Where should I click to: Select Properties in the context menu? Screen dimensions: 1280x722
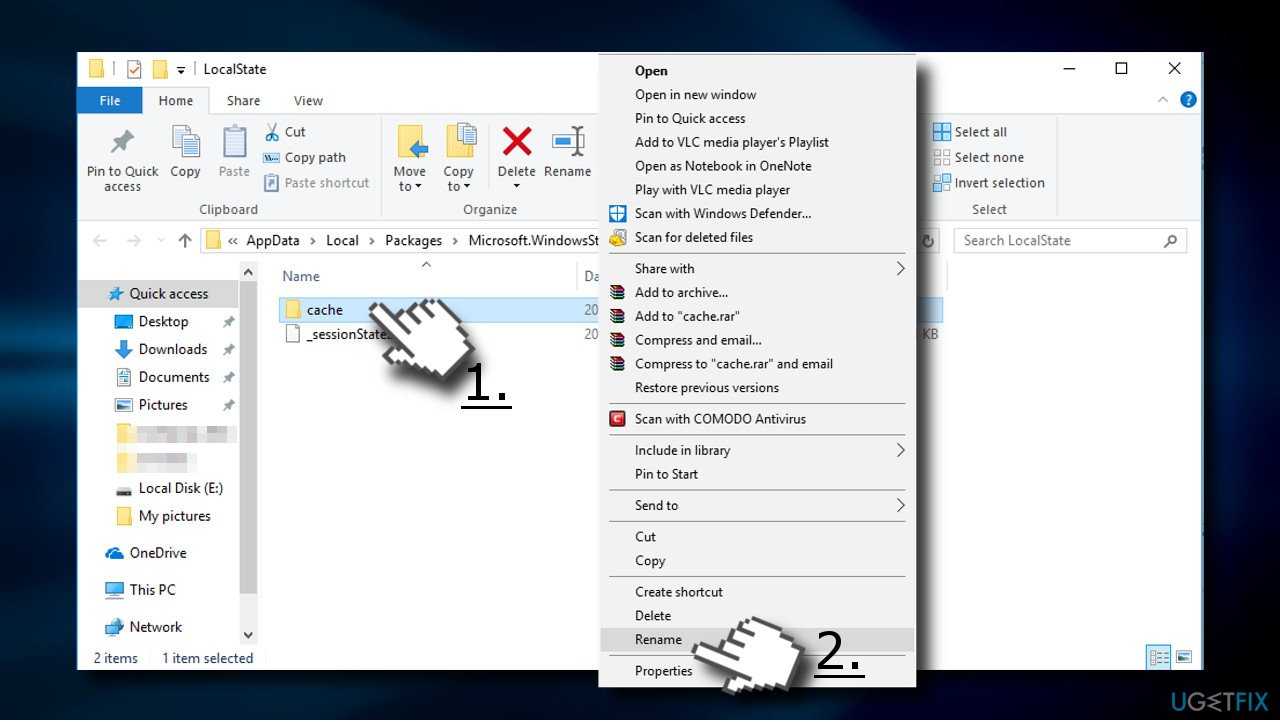663,671
